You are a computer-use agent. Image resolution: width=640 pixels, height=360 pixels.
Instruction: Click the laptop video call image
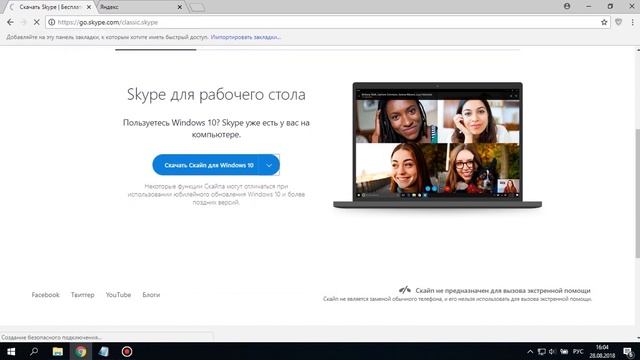(438, 146)
